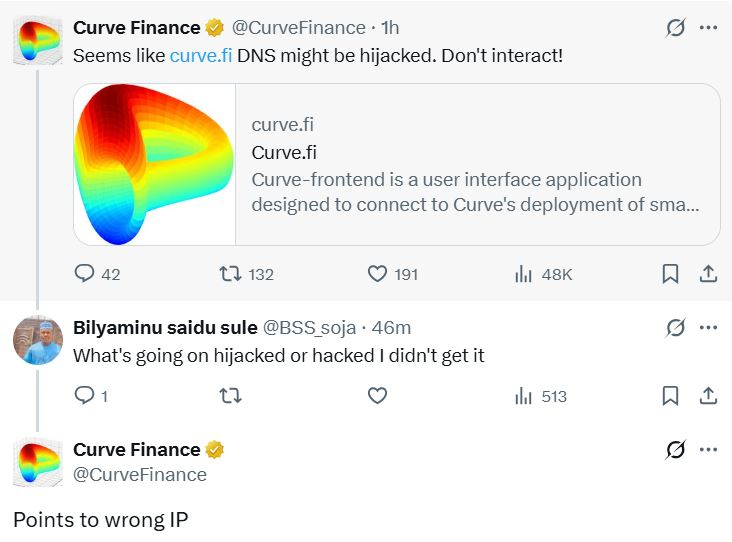This screenshot has height=542, width=732.
Task: Share Bilyaminu saidu sule's reply
Action: point(707,396)
